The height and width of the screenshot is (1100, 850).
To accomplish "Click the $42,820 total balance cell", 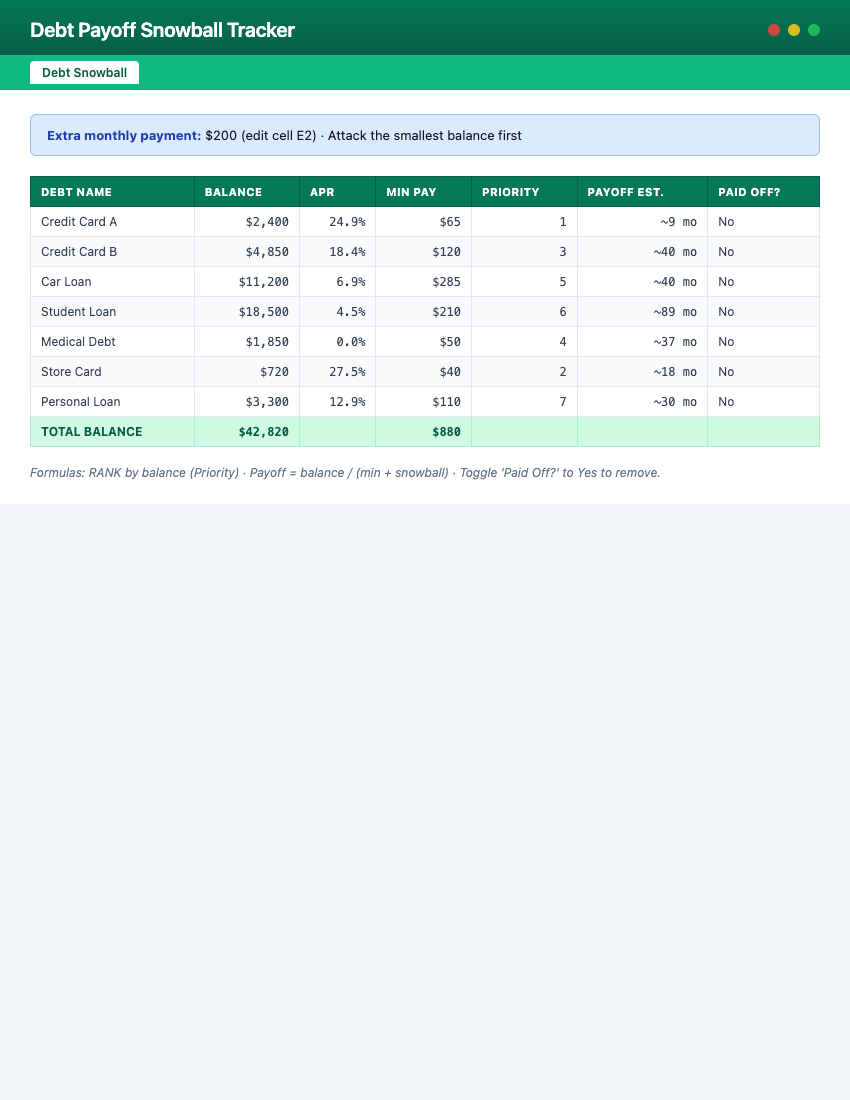I will tap(247, 432).
